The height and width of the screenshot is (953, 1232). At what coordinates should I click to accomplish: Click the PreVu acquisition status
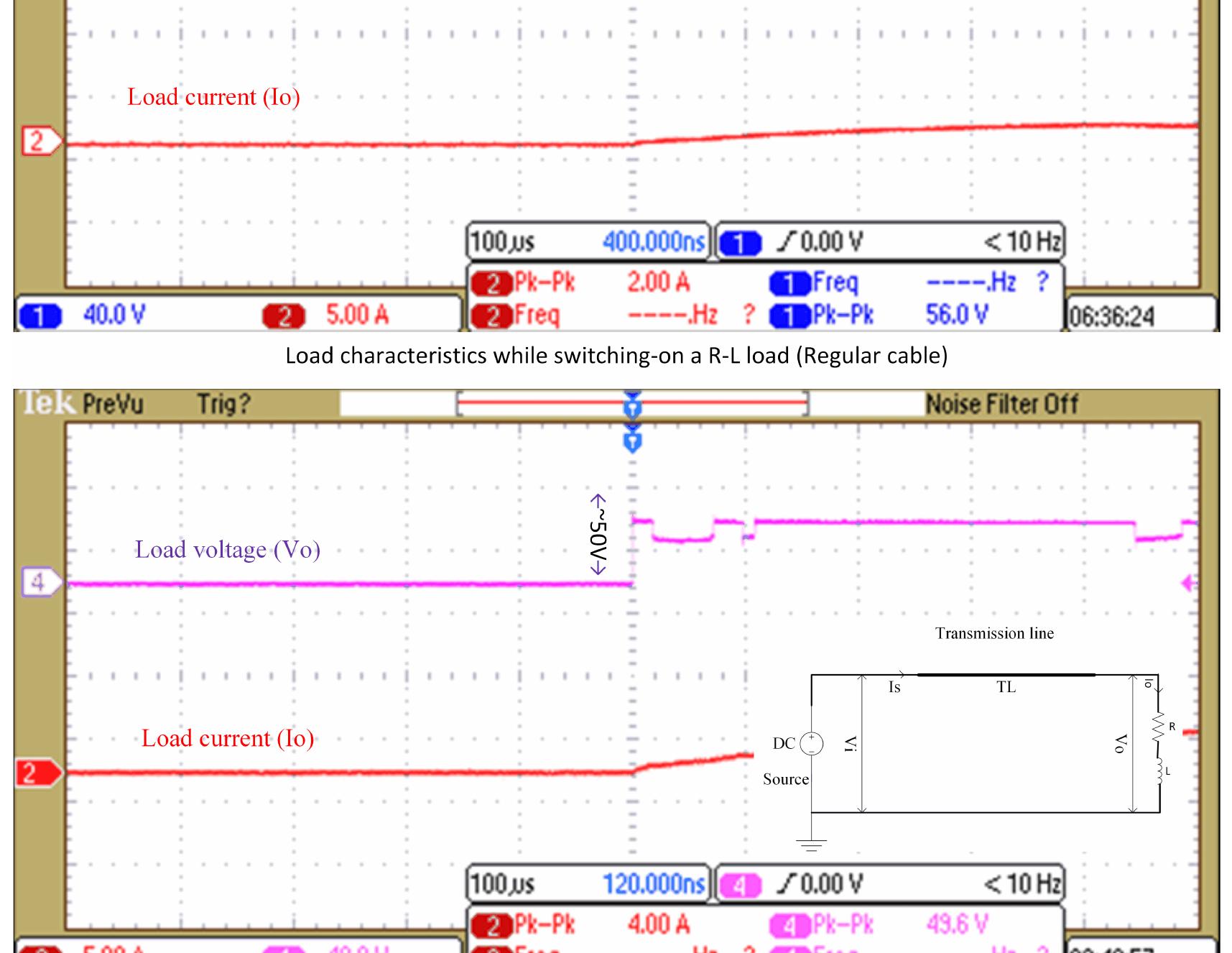coord(113,404)
